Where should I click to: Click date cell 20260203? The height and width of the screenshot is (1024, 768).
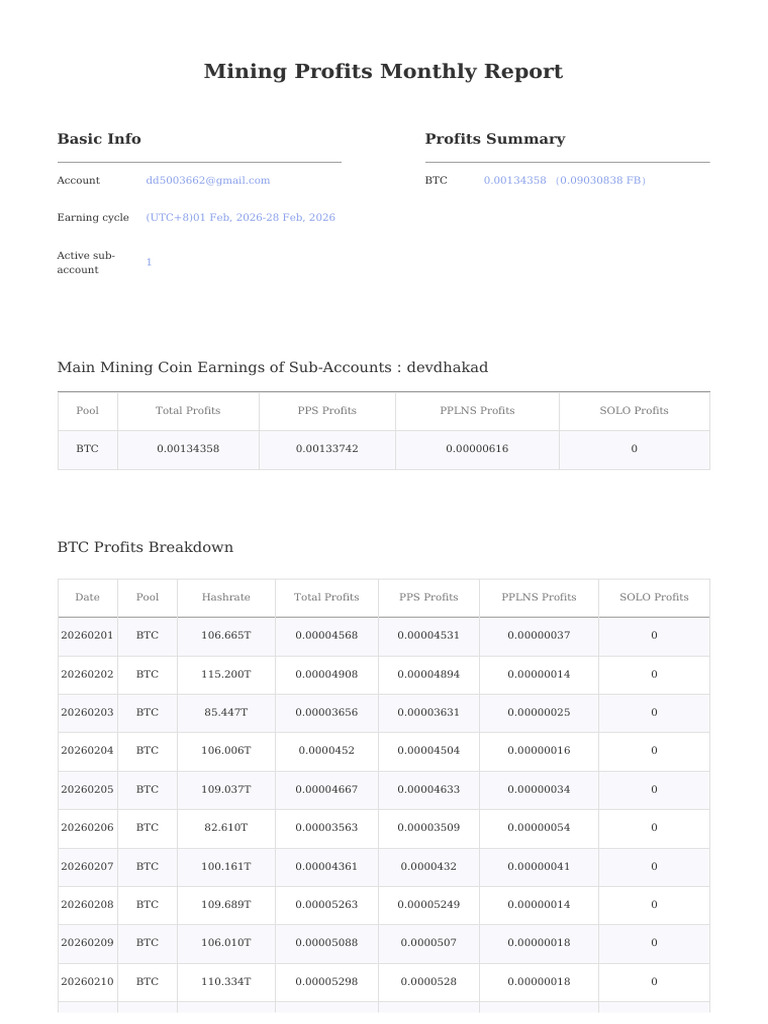(87, 712)
